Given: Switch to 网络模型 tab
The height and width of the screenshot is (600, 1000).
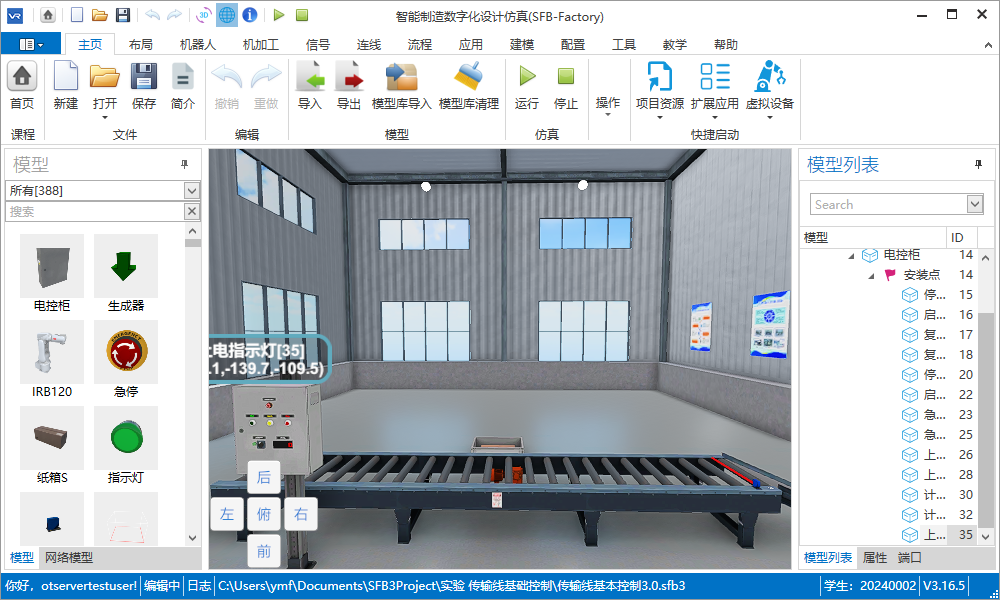Looking at the screenshot, I should (x=69, y=557).
